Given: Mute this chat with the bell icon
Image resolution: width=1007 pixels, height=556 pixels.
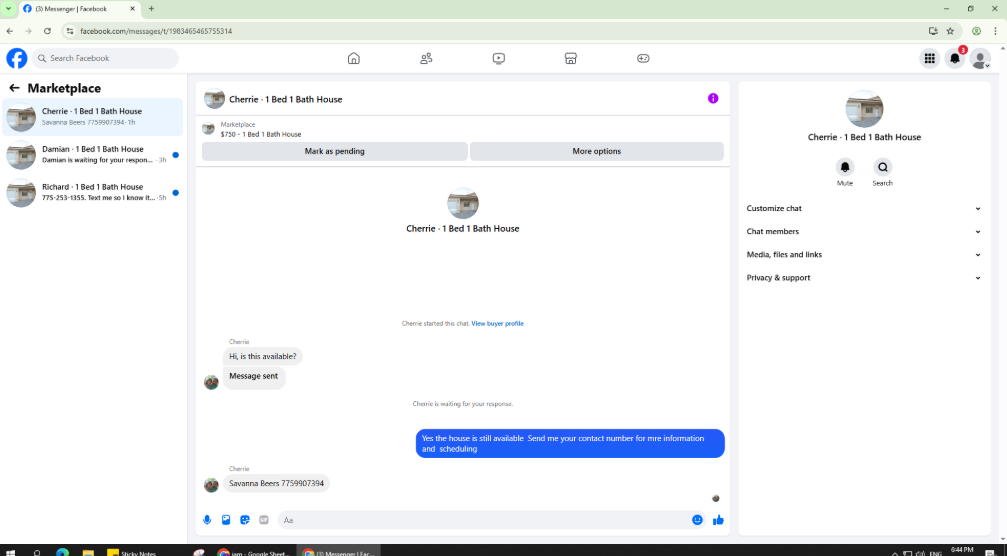Looking at the screenshot, I should point(845,167).
